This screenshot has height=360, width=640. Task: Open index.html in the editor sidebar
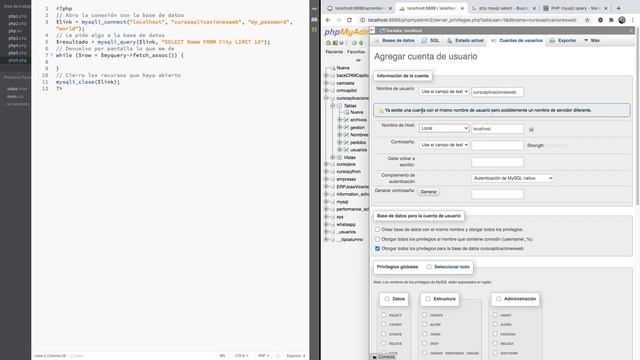pyautogui.click(x=17, y=89)
